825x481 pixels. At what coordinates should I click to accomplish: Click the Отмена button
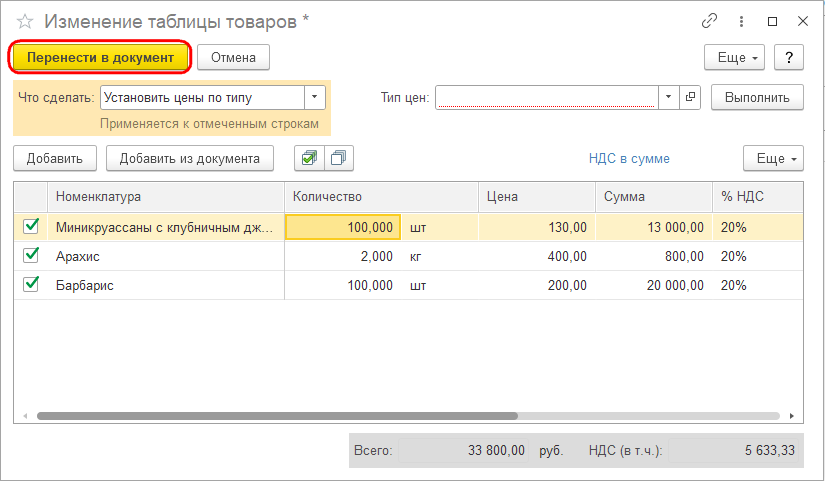(234, 57)
